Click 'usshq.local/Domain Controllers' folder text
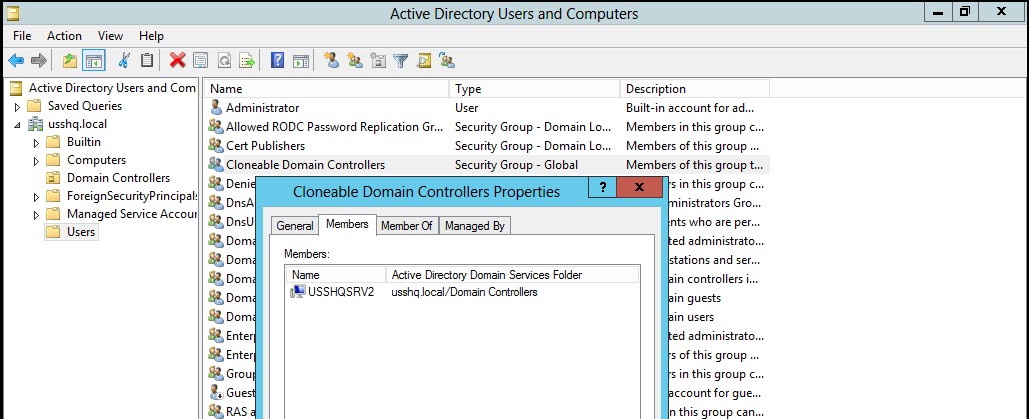1029x419 pixels. (x=465, y=292)
